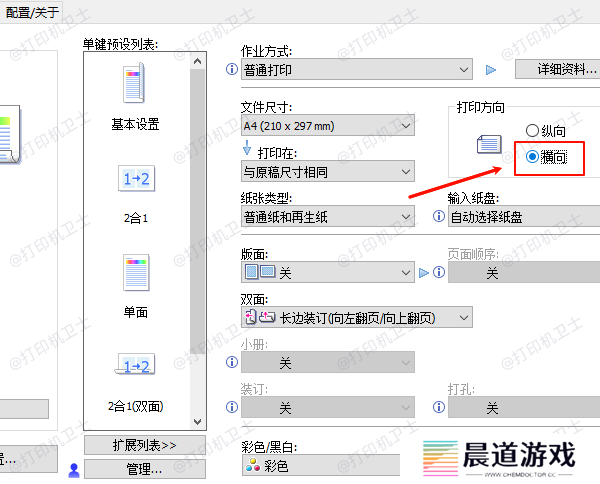Image resolution: width=600 pixels, height=484 pixels.
Task: Select 纵向 portrait orientation radio
Action: [x=532, y=131]
